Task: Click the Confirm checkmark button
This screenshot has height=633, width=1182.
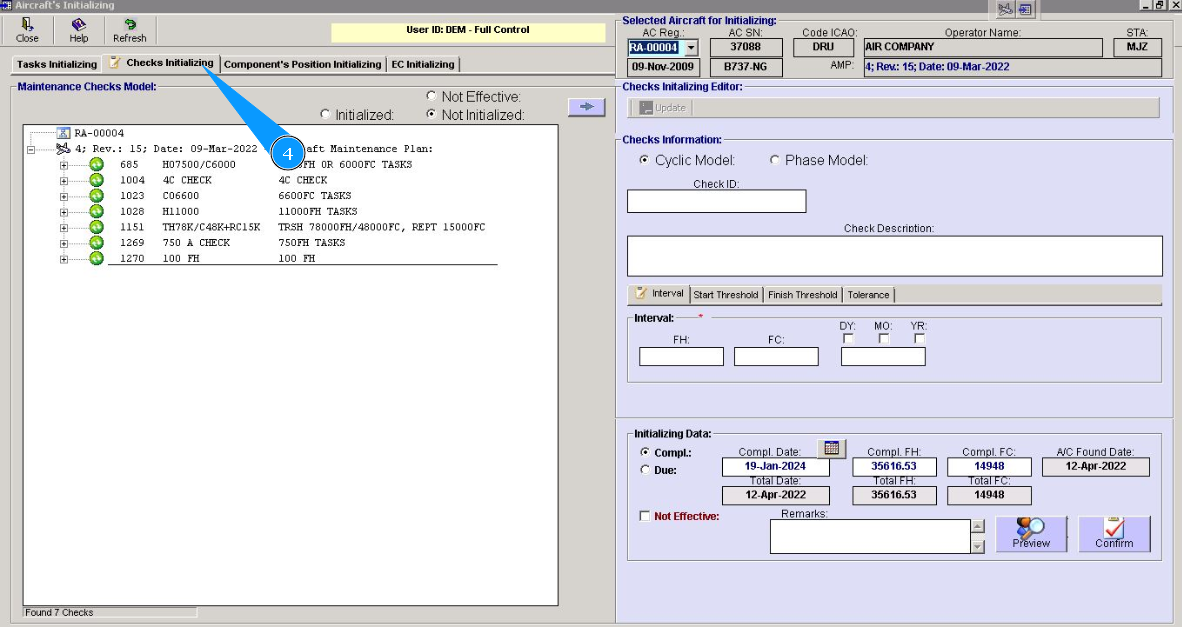Action: (1114, 533)
